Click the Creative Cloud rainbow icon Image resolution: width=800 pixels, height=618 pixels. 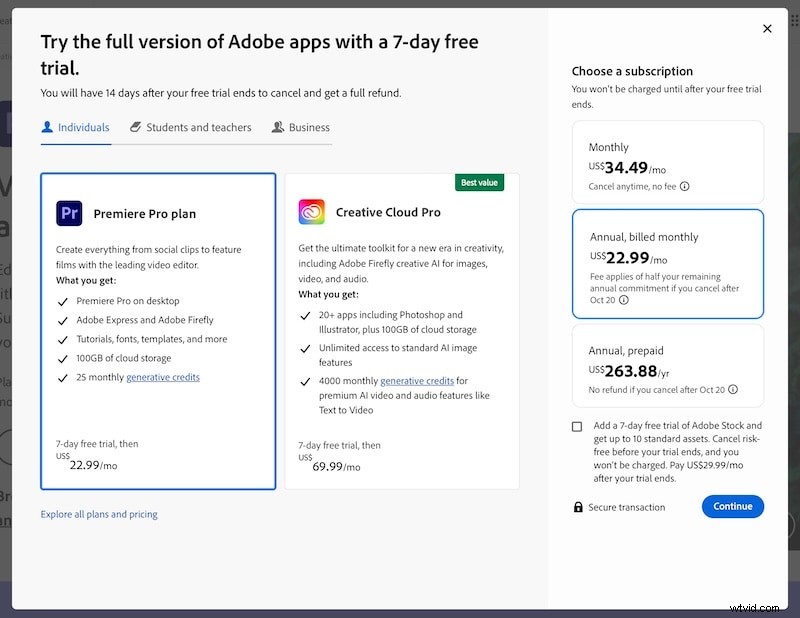[x=311, y=212]
